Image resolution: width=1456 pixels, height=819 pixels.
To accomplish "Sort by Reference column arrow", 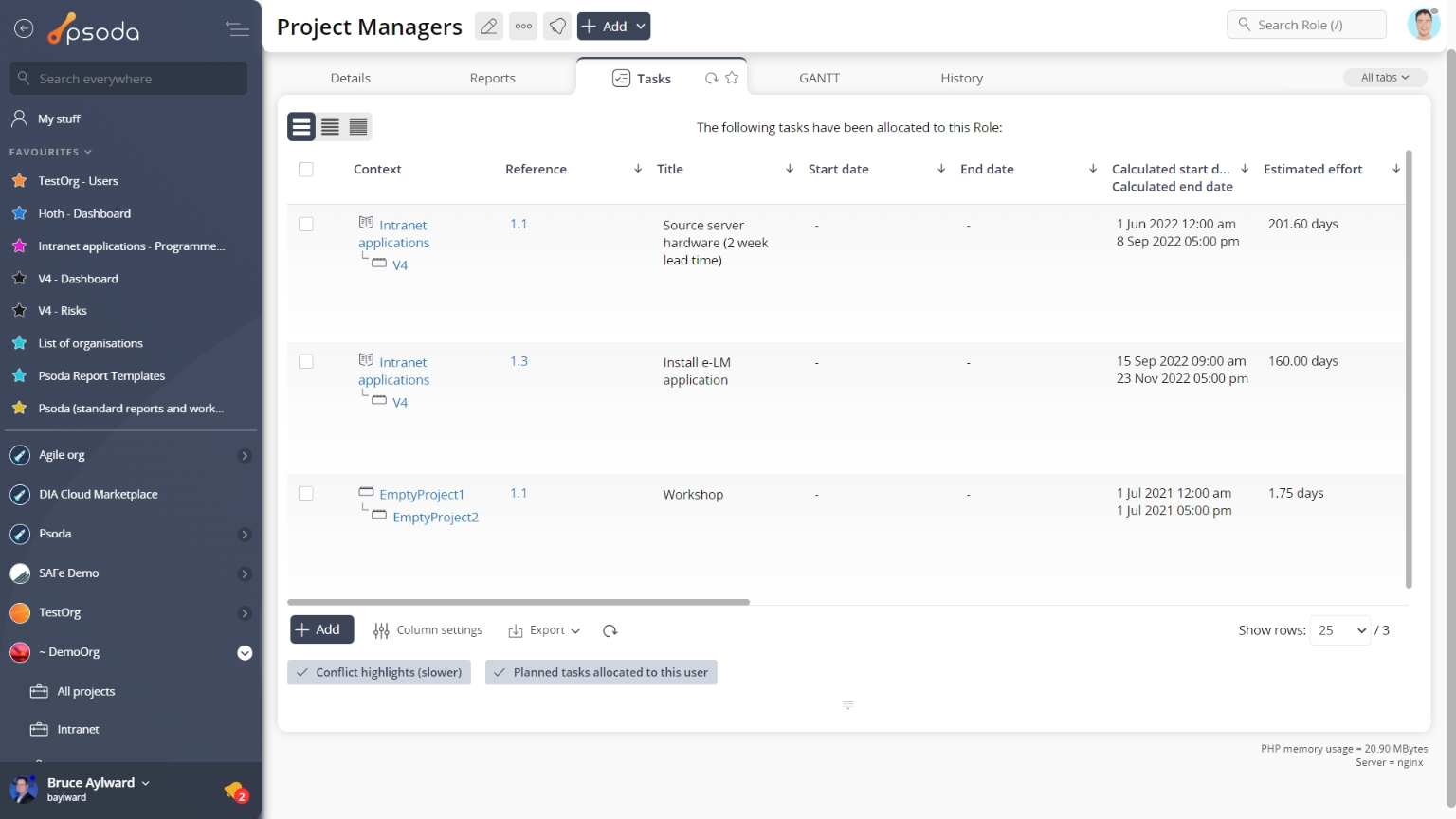I will point(638,169).
